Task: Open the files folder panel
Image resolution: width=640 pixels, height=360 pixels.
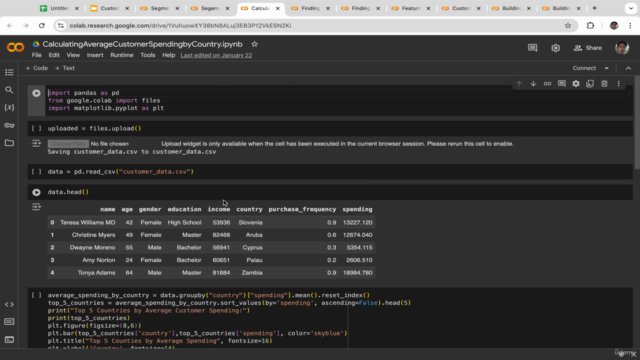Action: coord(9,143)
